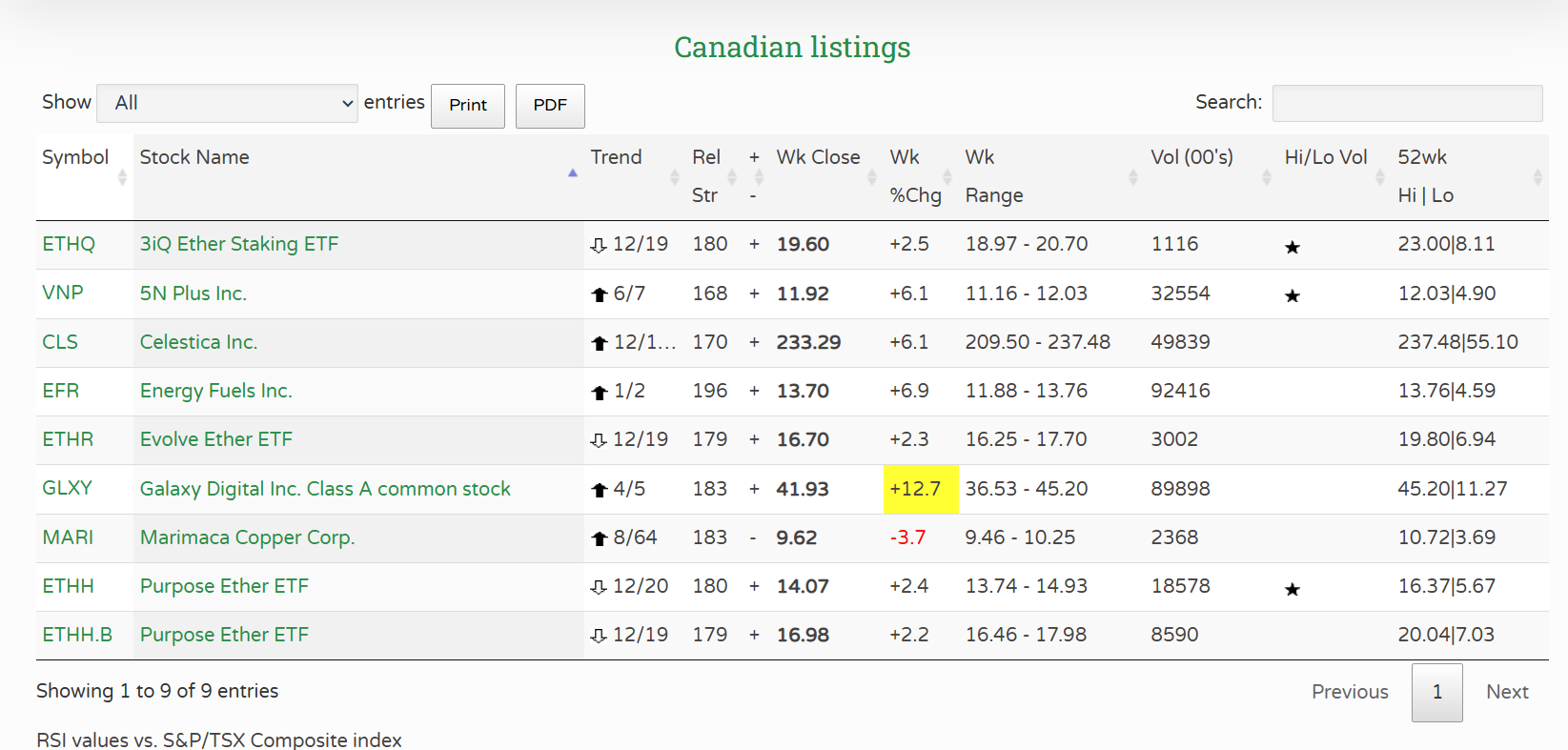Click the Hi/Lo Vol star in ETHQ row

pos(1293,247)
